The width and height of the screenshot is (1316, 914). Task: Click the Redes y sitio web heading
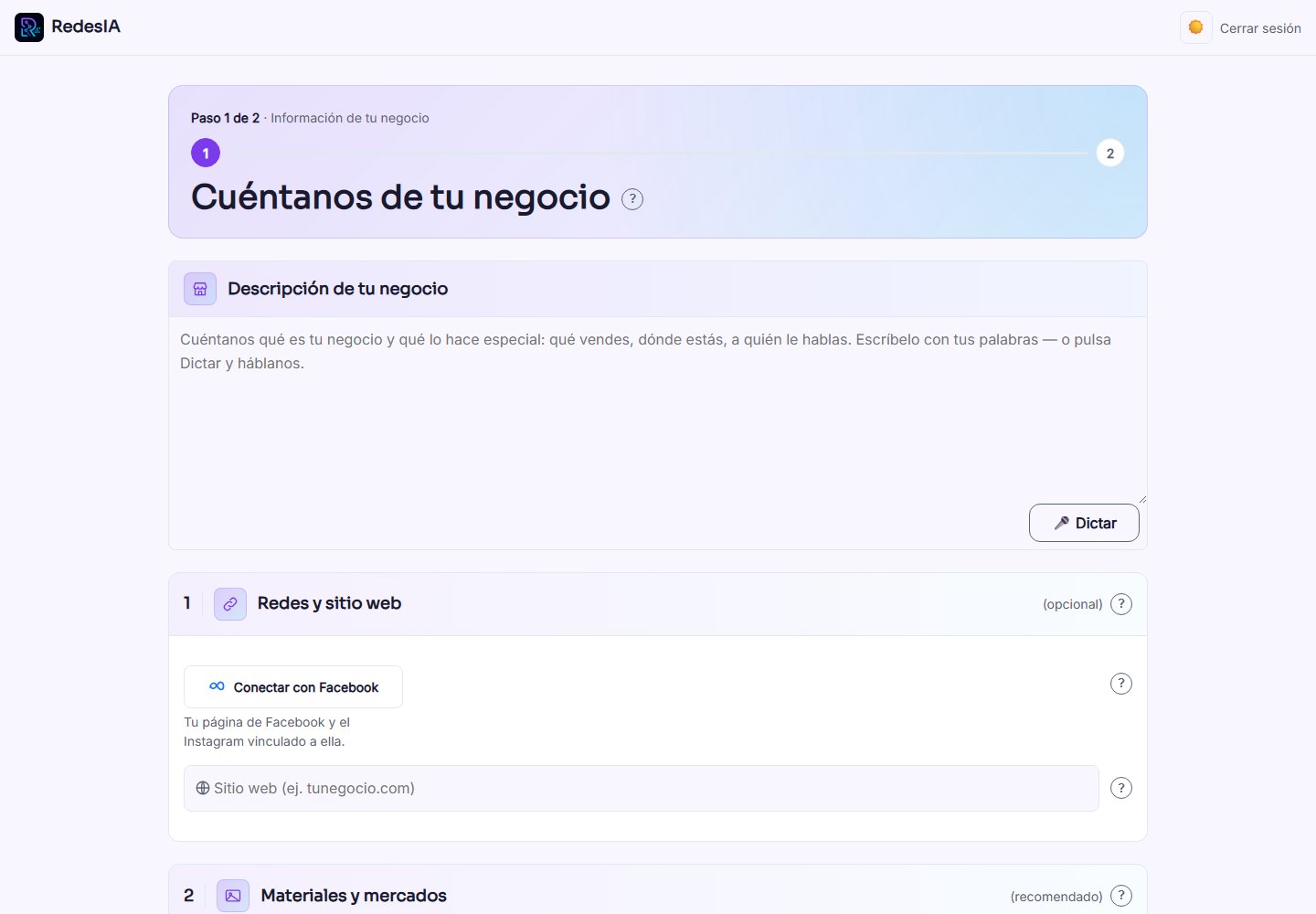click(329, 603)
